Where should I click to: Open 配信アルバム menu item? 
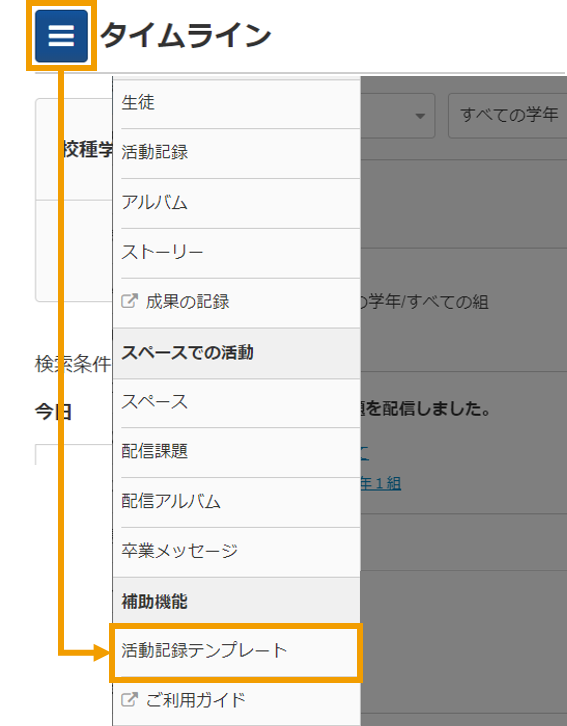pyautogui.click(x=237, y=502)
